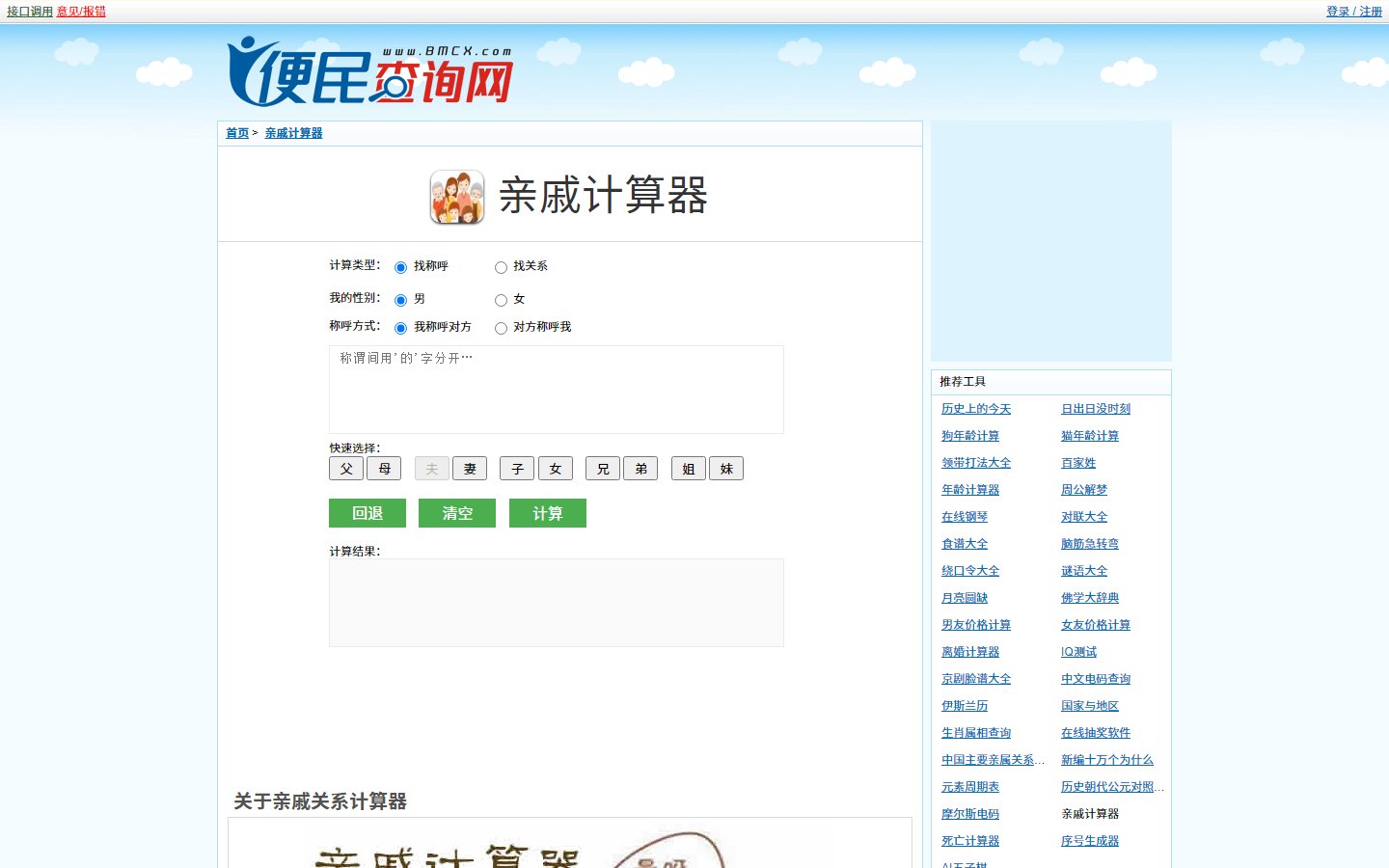Screen dimensions: 1389x868
Task: Select 对方称呼我 addressing mode
Action: point(501,328)
